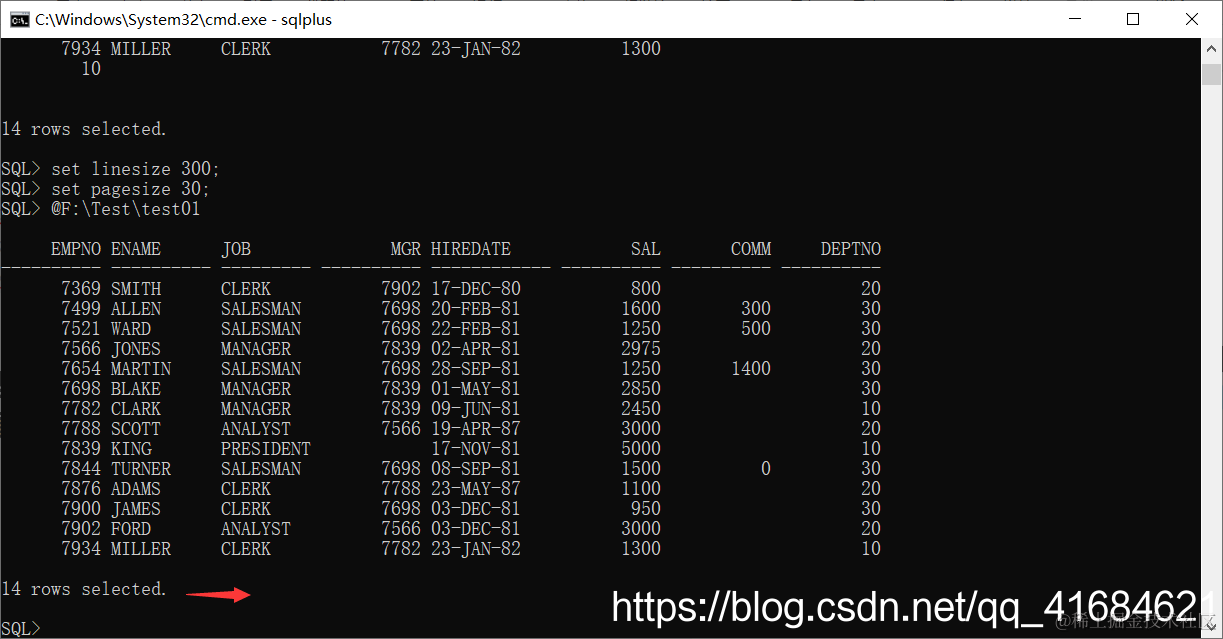Click the name BLAKE in the table
Viewport: 1223px width, 639px height.
[x=136, y=389]
